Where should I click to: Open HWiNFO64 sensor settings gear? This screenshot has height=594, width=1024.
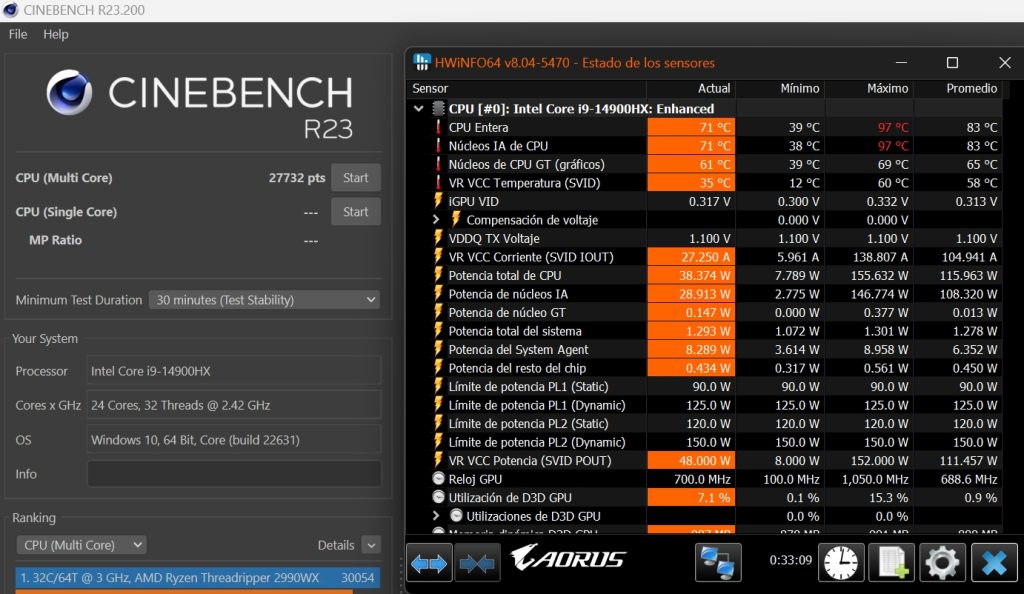coord(942,562)
